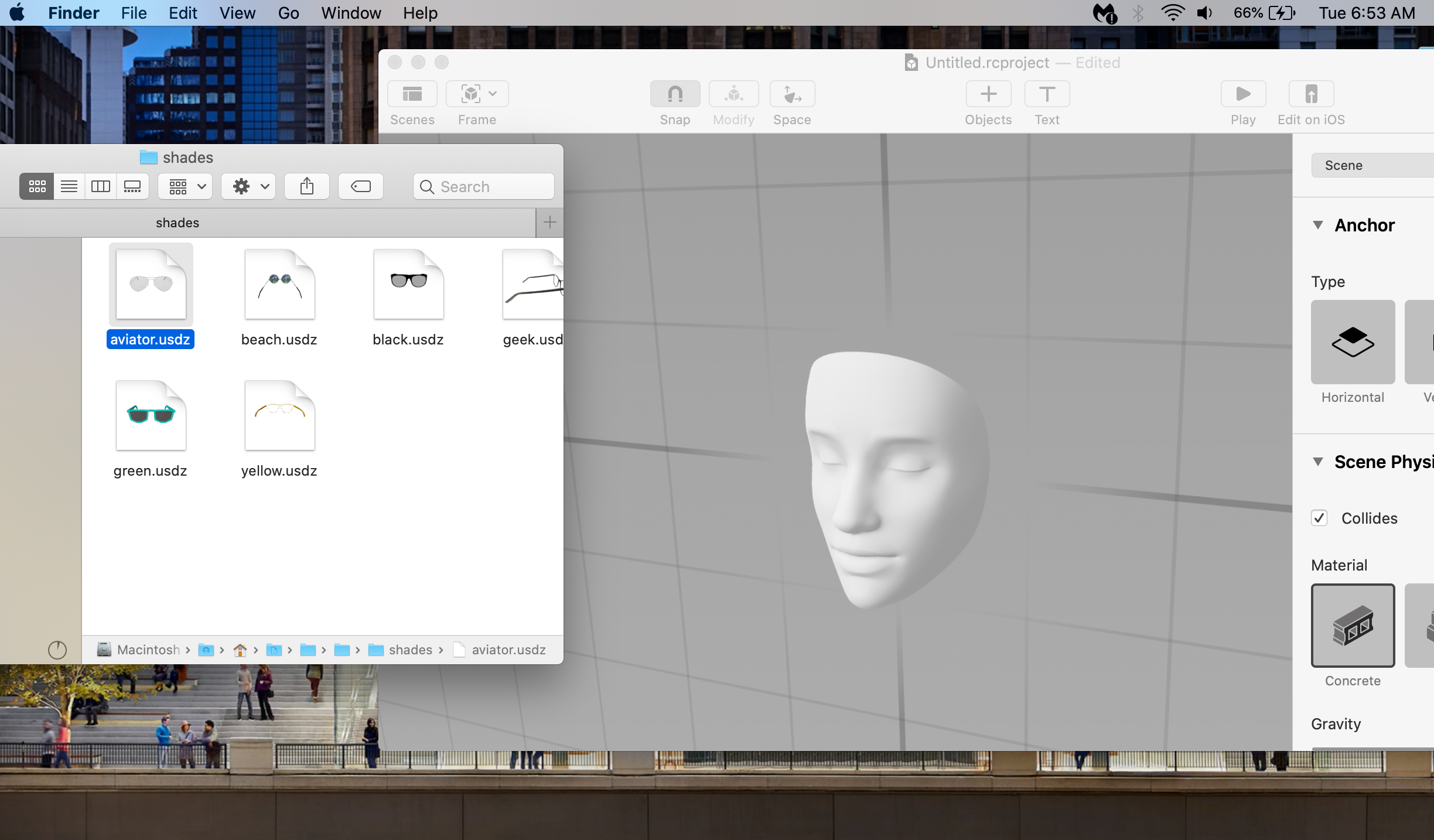This screenshot has height=840, width=1434.
Task: Open the Go menu in the menu bar
Action: 288,13
